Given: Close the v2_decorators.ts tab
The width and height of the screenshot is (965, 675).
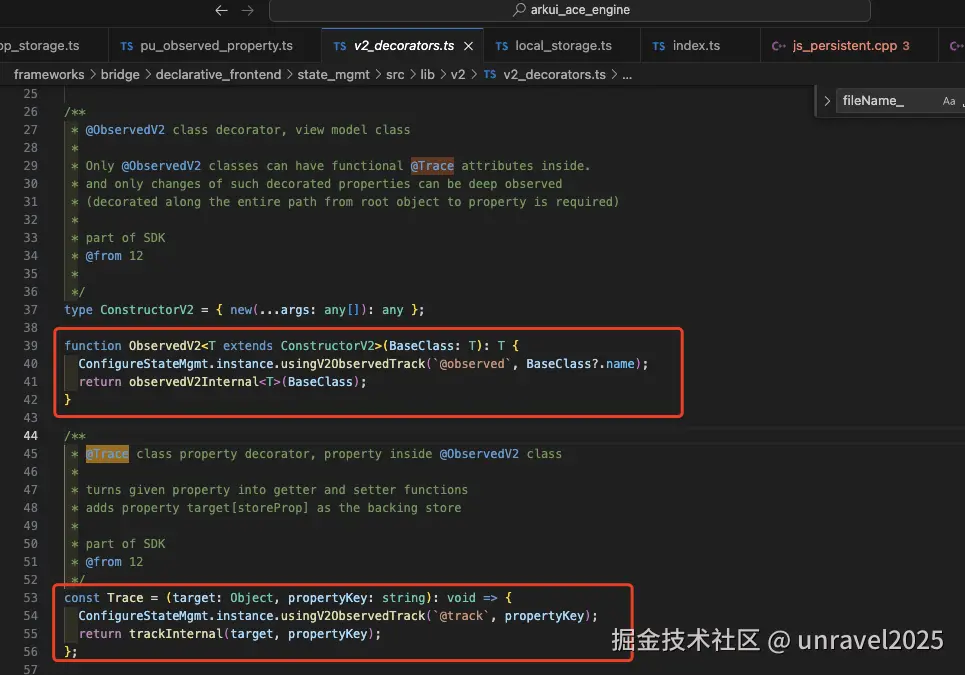Looking at the screenshot, I should pos(468,46).
